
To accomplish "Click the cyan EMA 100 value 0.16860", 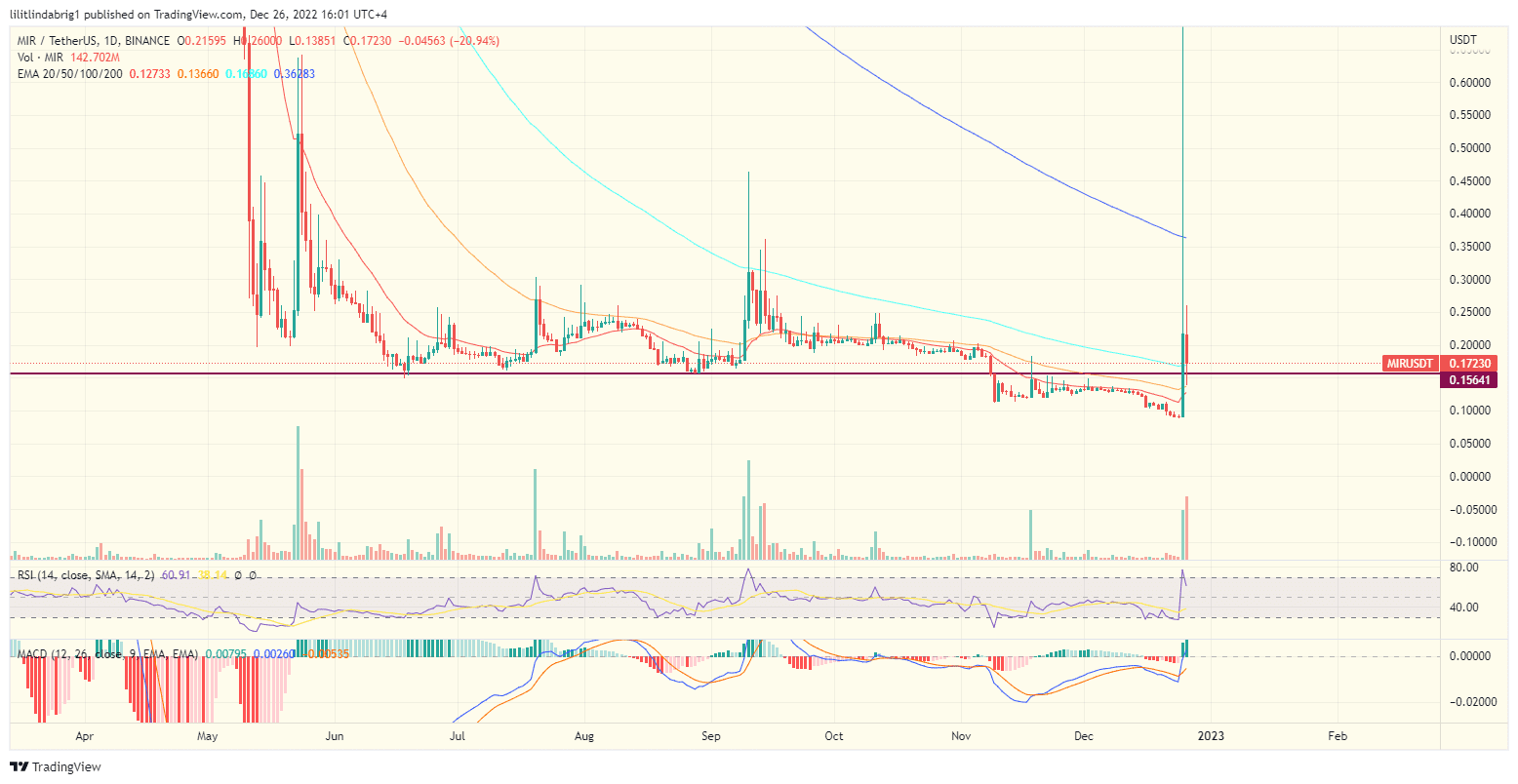I will (x=246, y=73).
